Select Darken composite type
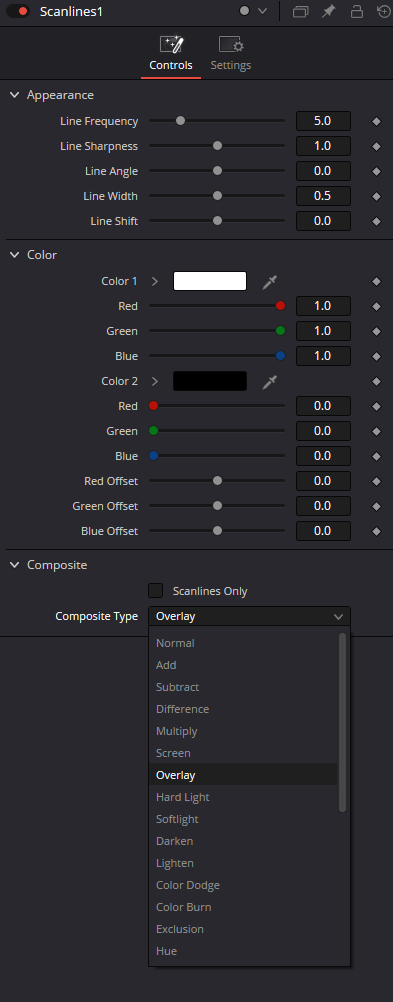393x1002 pixels. (x=243, y=842)
